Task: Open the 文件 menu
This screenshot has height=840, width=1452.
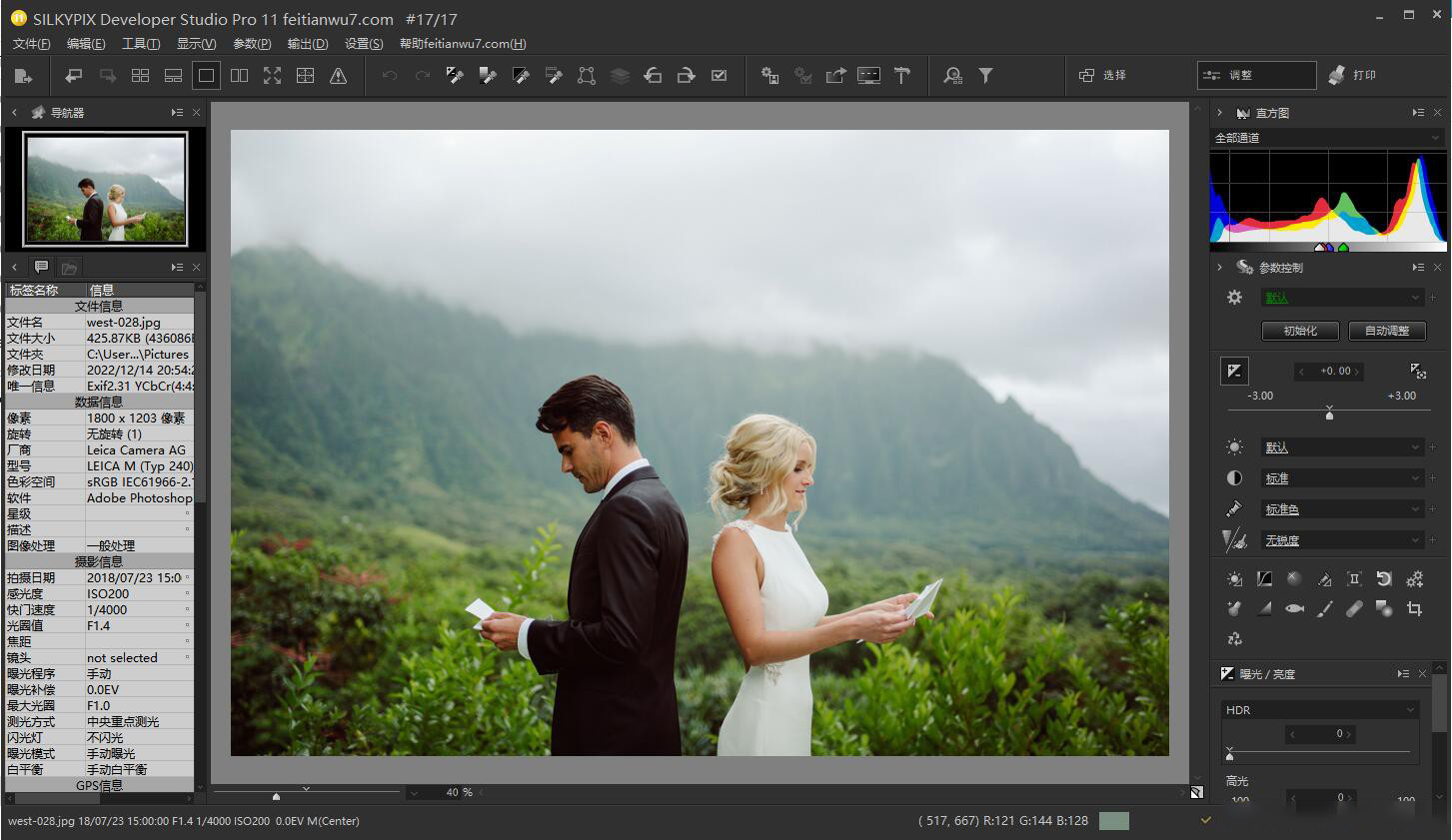Action: point(29,44)
